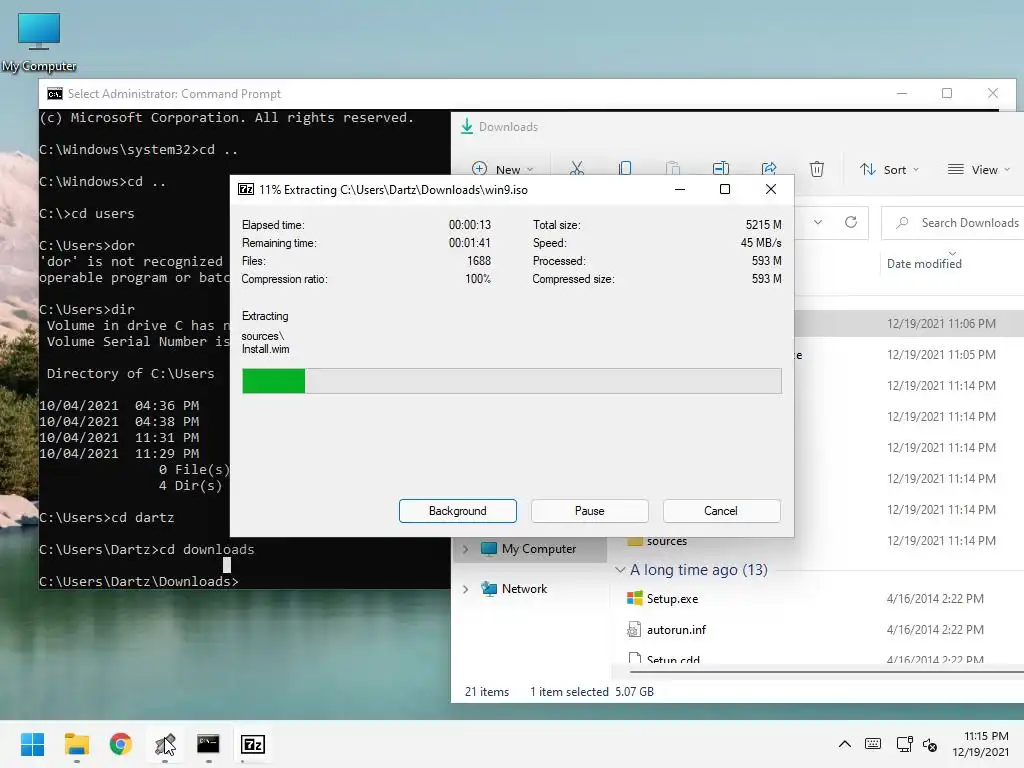Click the 7-Zip icon in extraction dialog title
The height and width of the screenshot is (768, 1024).
(246, 189)
